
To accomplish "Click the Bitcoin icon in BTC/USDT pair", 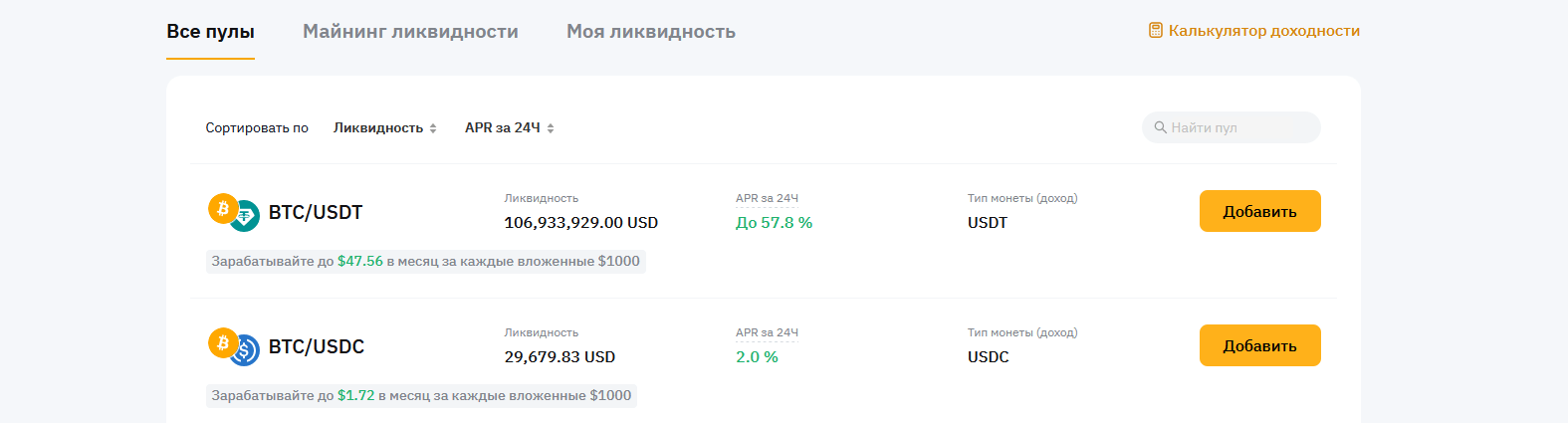I will click(x=221, y=208).
